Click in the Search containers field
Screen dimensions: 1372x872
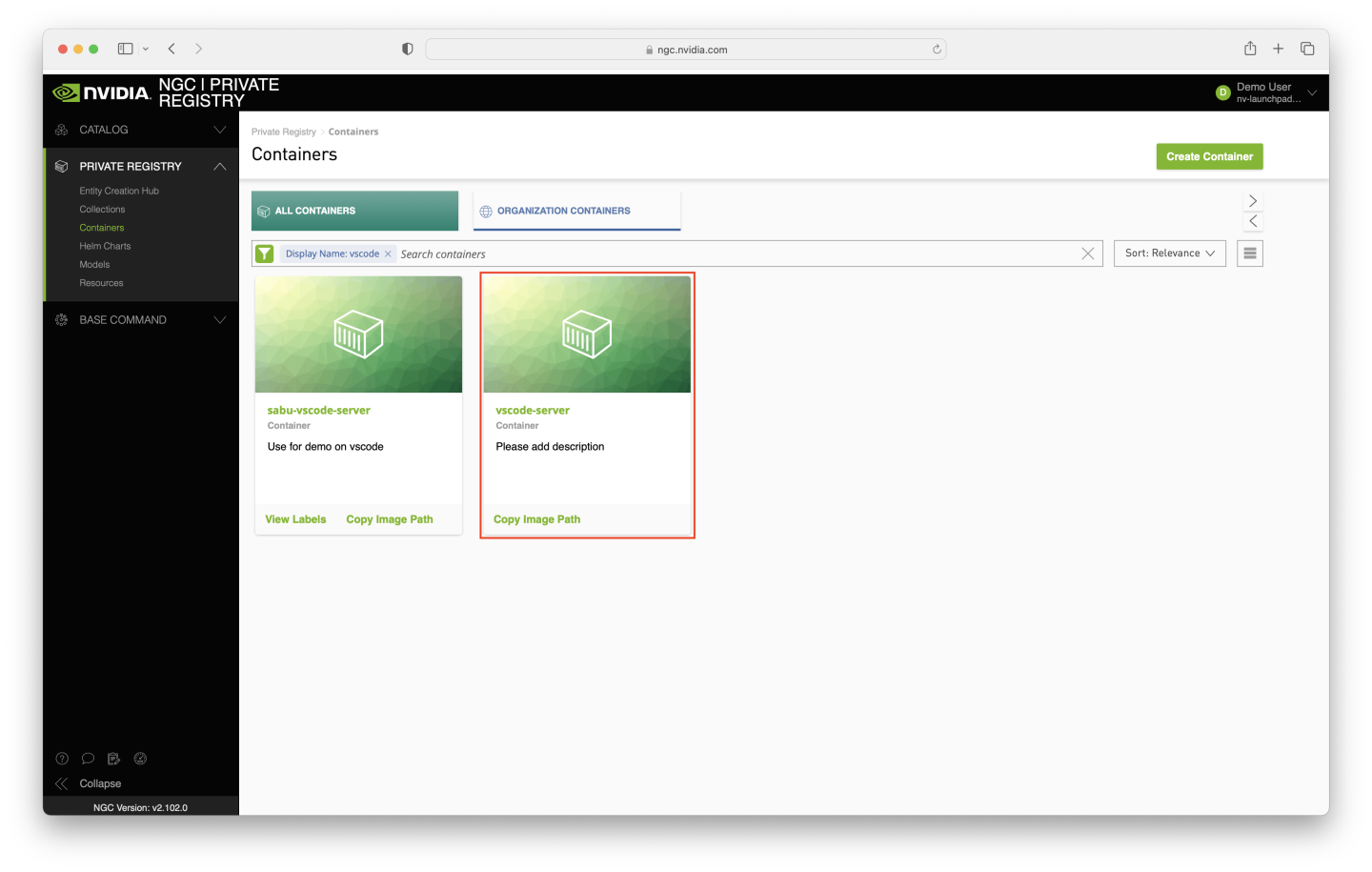(734, 254)
